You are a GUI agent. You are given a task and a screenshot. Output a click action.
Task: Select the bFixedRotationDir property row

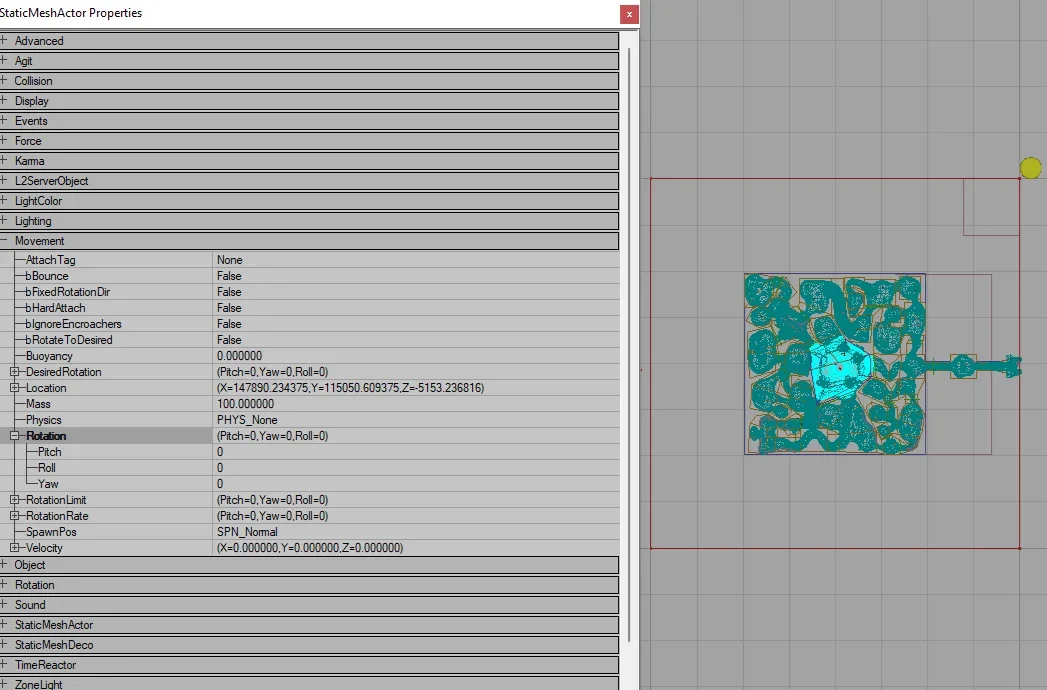[309, 292]
